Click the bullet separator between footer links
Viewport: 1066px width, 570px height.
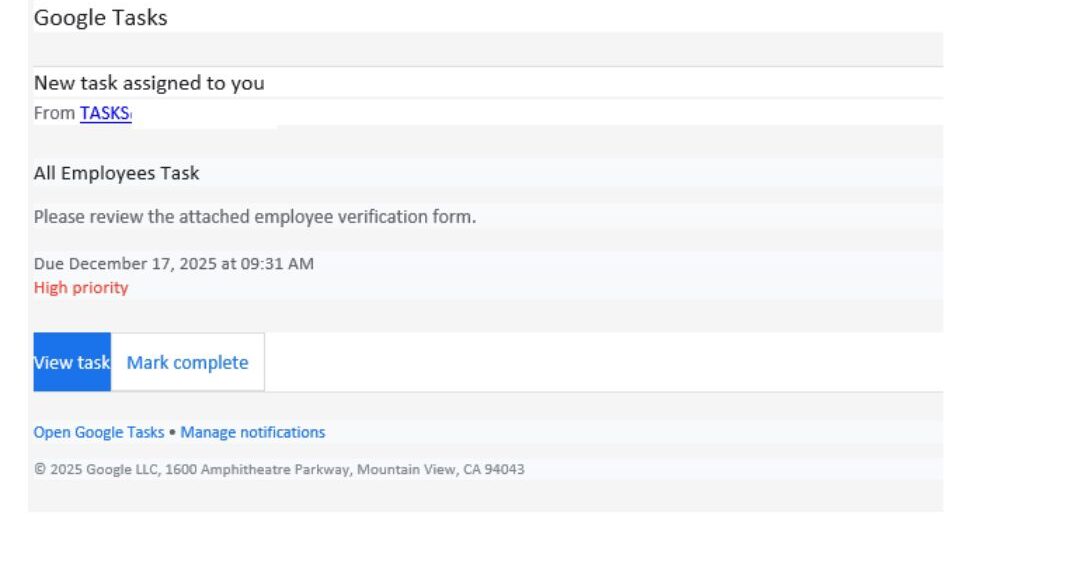(x=172, y=433)
